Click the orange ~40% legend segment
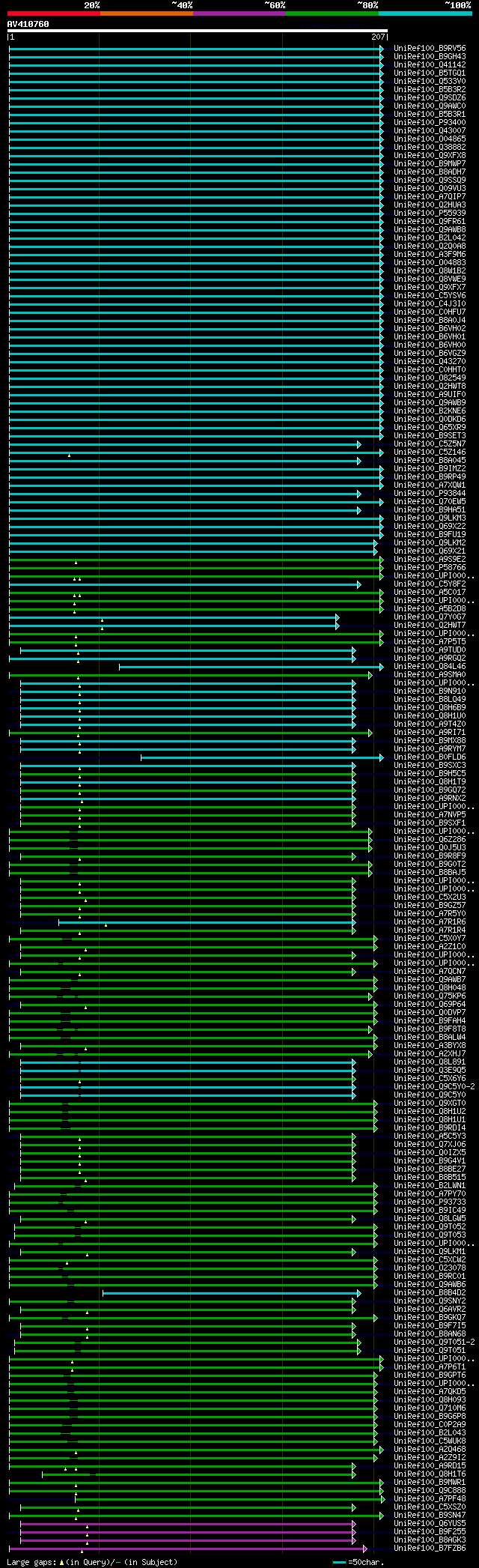 tap(146, 13)
